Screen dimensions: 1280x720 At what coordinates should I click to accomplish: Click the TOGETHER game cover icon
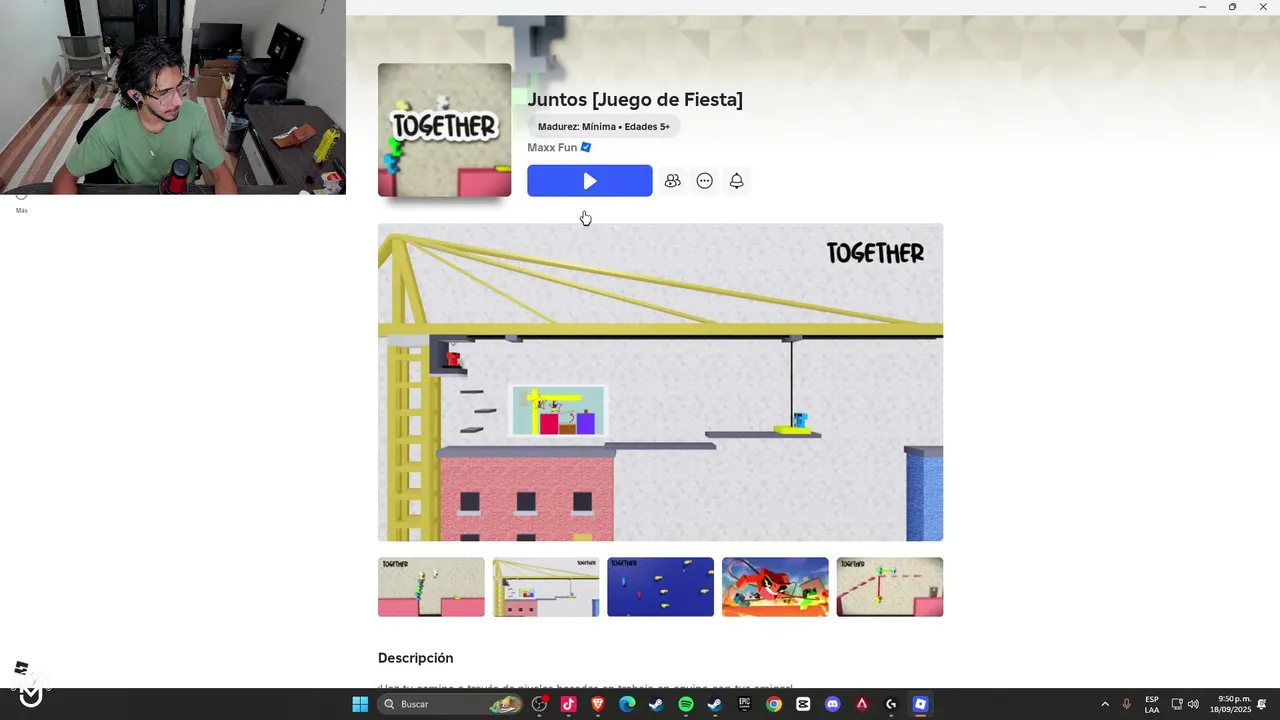coord(444,130)
